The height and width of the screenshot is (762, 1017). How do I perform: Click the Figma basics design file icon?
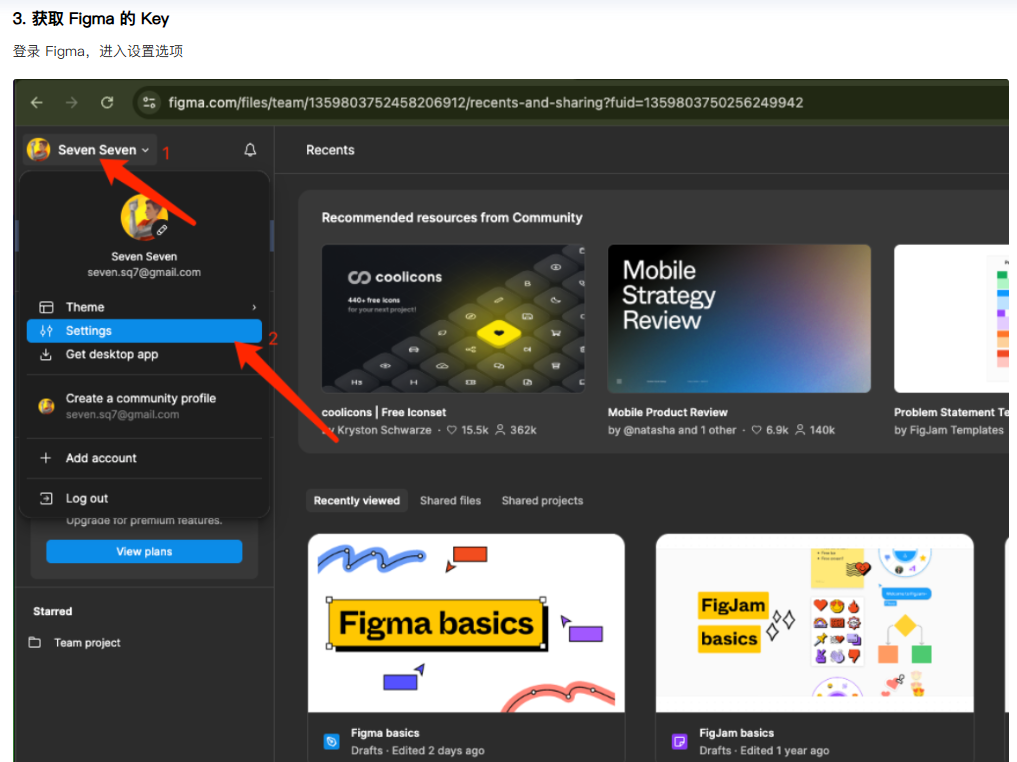point(331,741)
